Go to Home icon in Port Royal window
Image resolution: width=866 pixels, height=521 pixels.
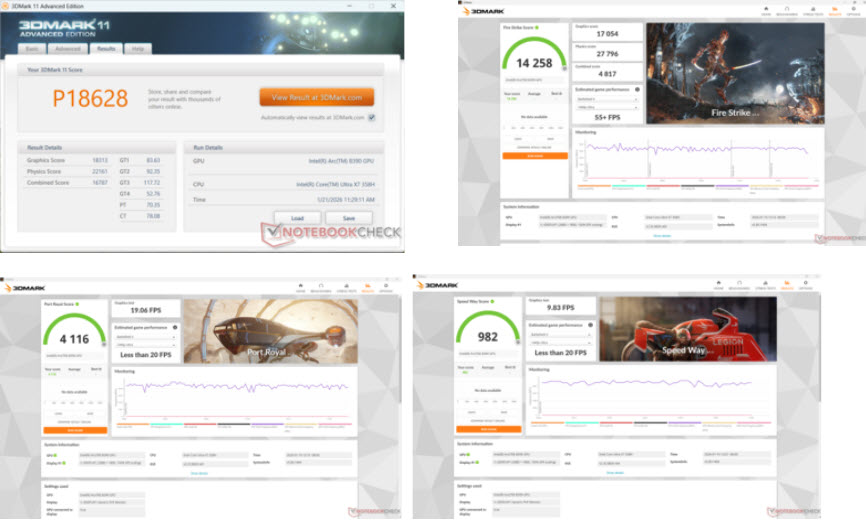tap(300, 287)
